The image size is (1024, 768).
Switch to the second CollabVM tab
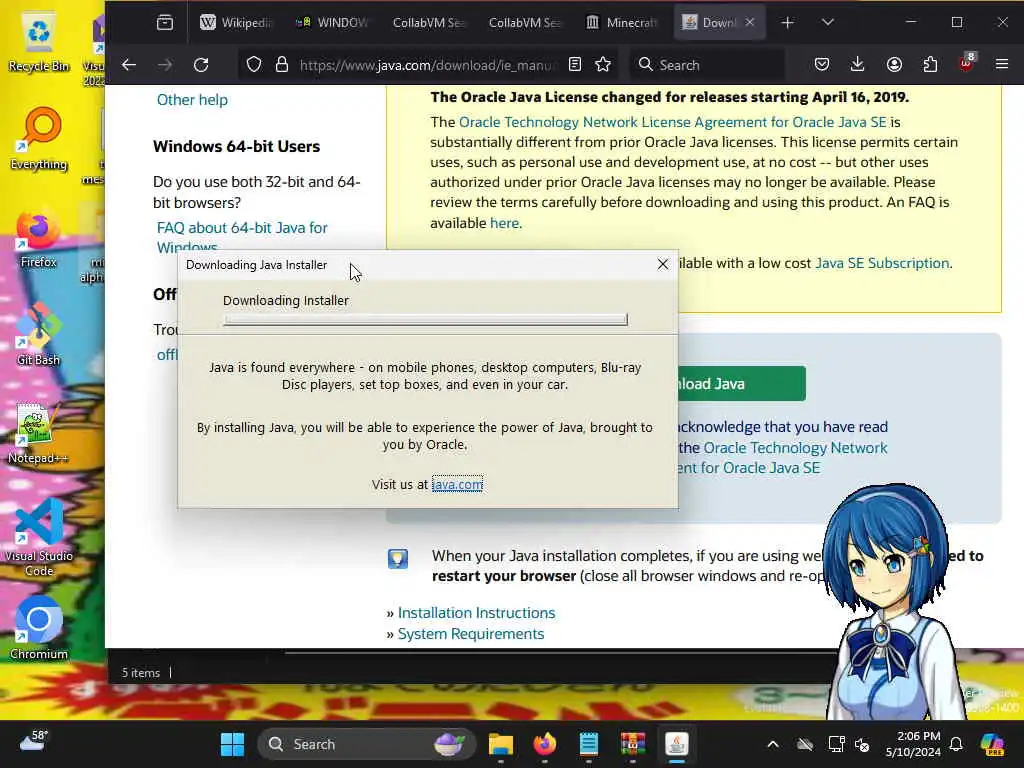[x=525, y=23]
